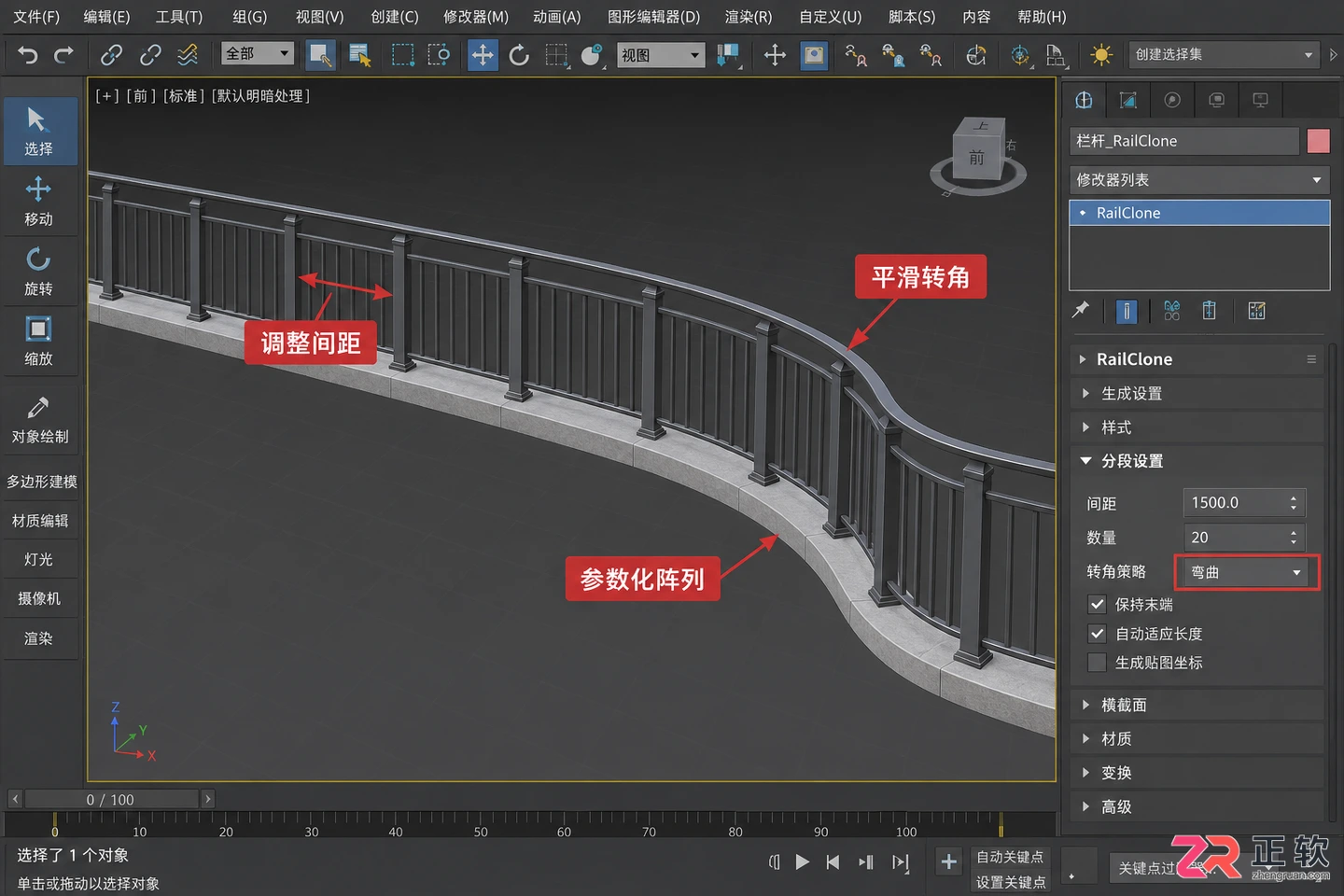Click the 摄像机 button
Image resolution: width=1344 pixels, height=896 pixels.
39,598
